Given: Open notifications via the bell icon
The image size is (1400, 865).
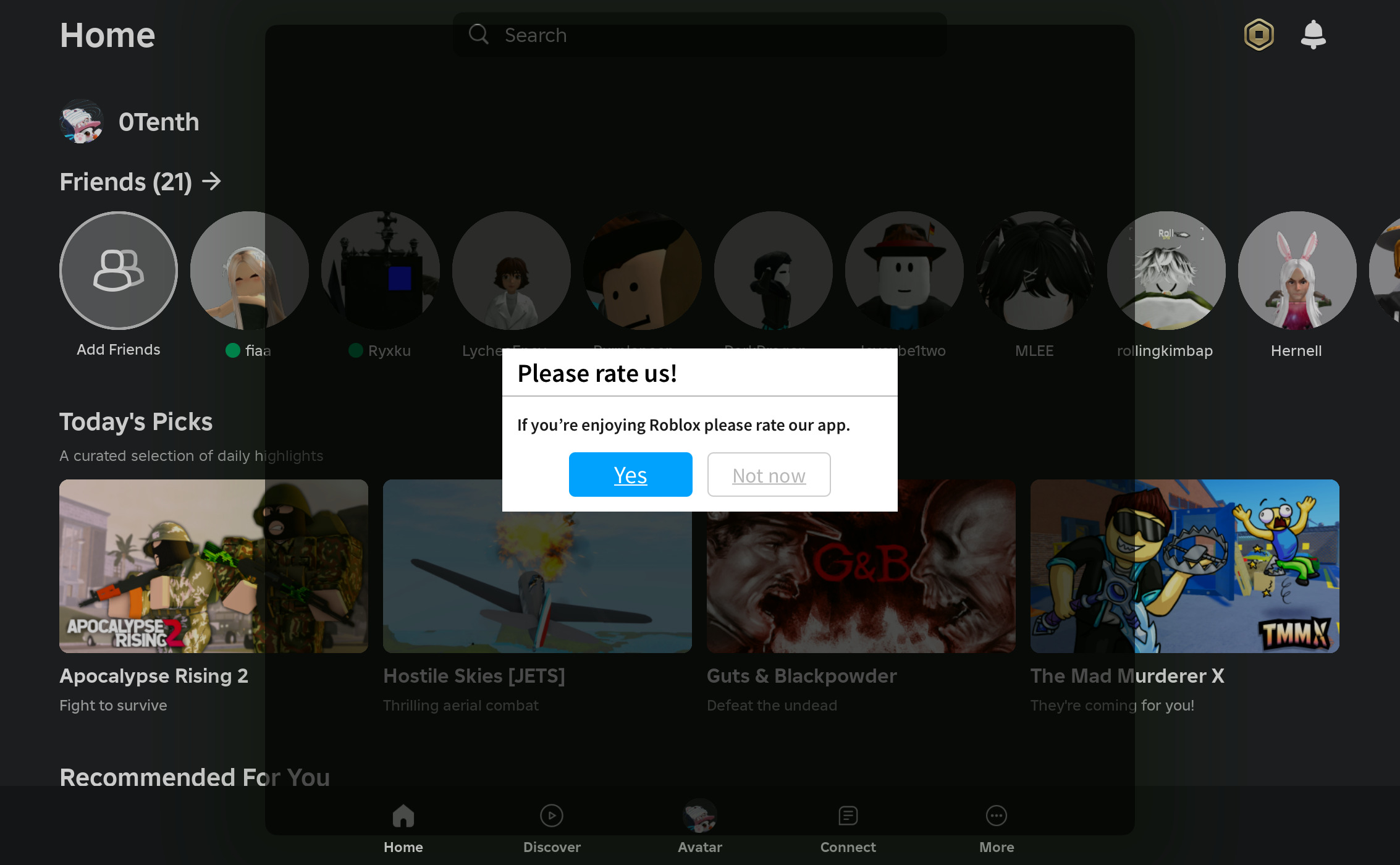Looking at the screenshot, I should coord(1314,34).
